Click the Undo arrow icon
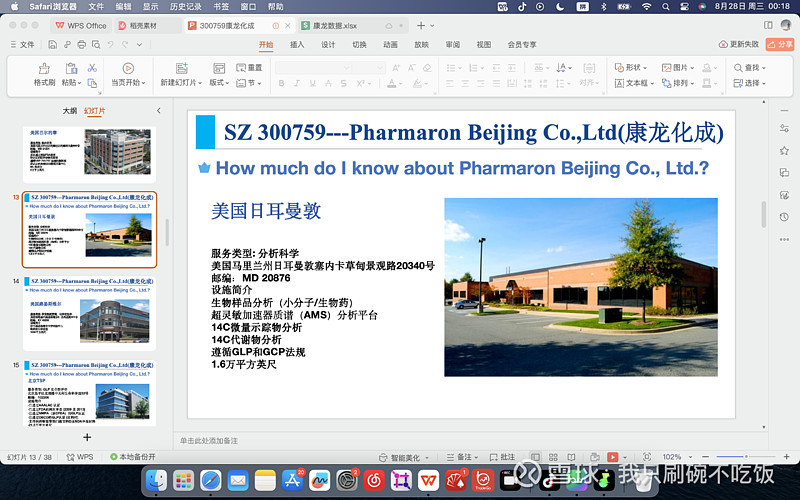Screen dimensions: 800x500 point(111,45)
